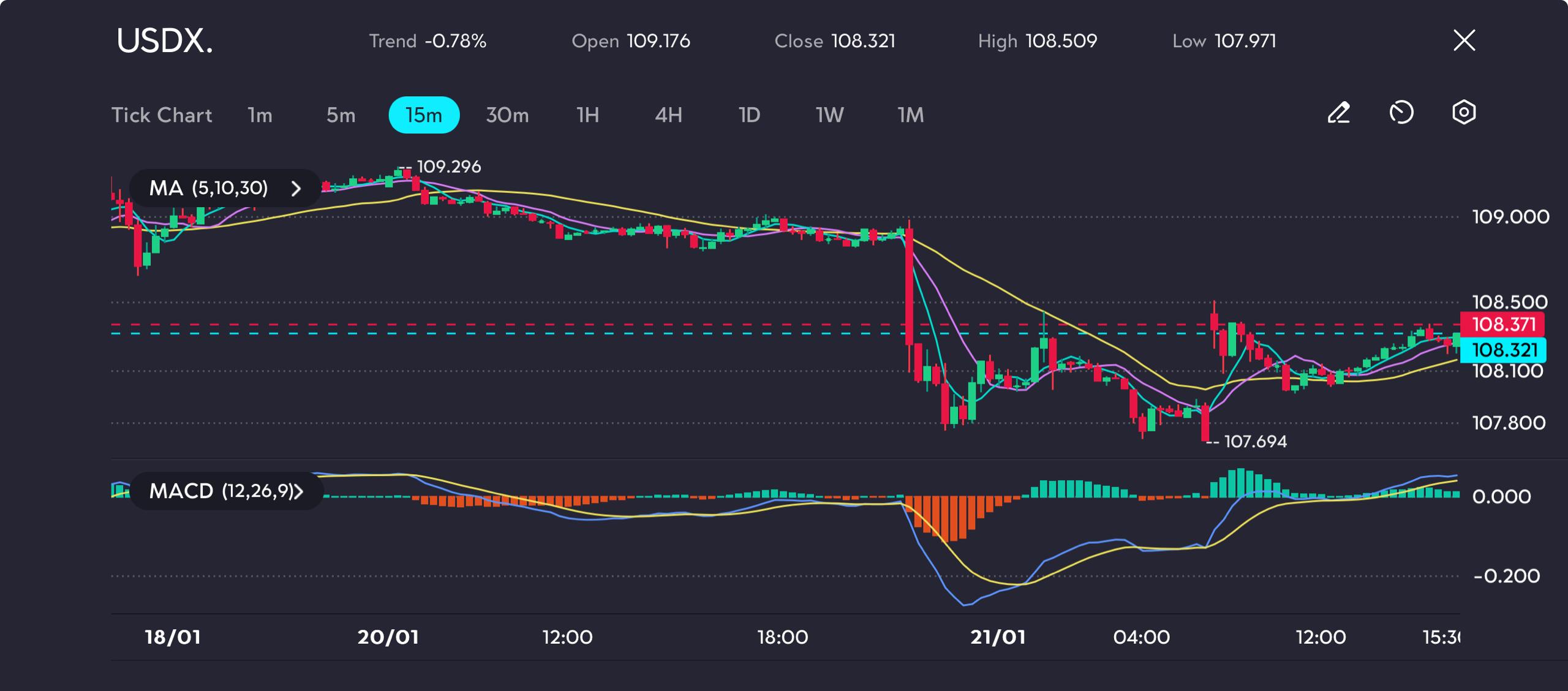The width and height of the screenshot is (1568, 691).
Task: Click the 109.296 high marker label
Action: tap(449, 167)
